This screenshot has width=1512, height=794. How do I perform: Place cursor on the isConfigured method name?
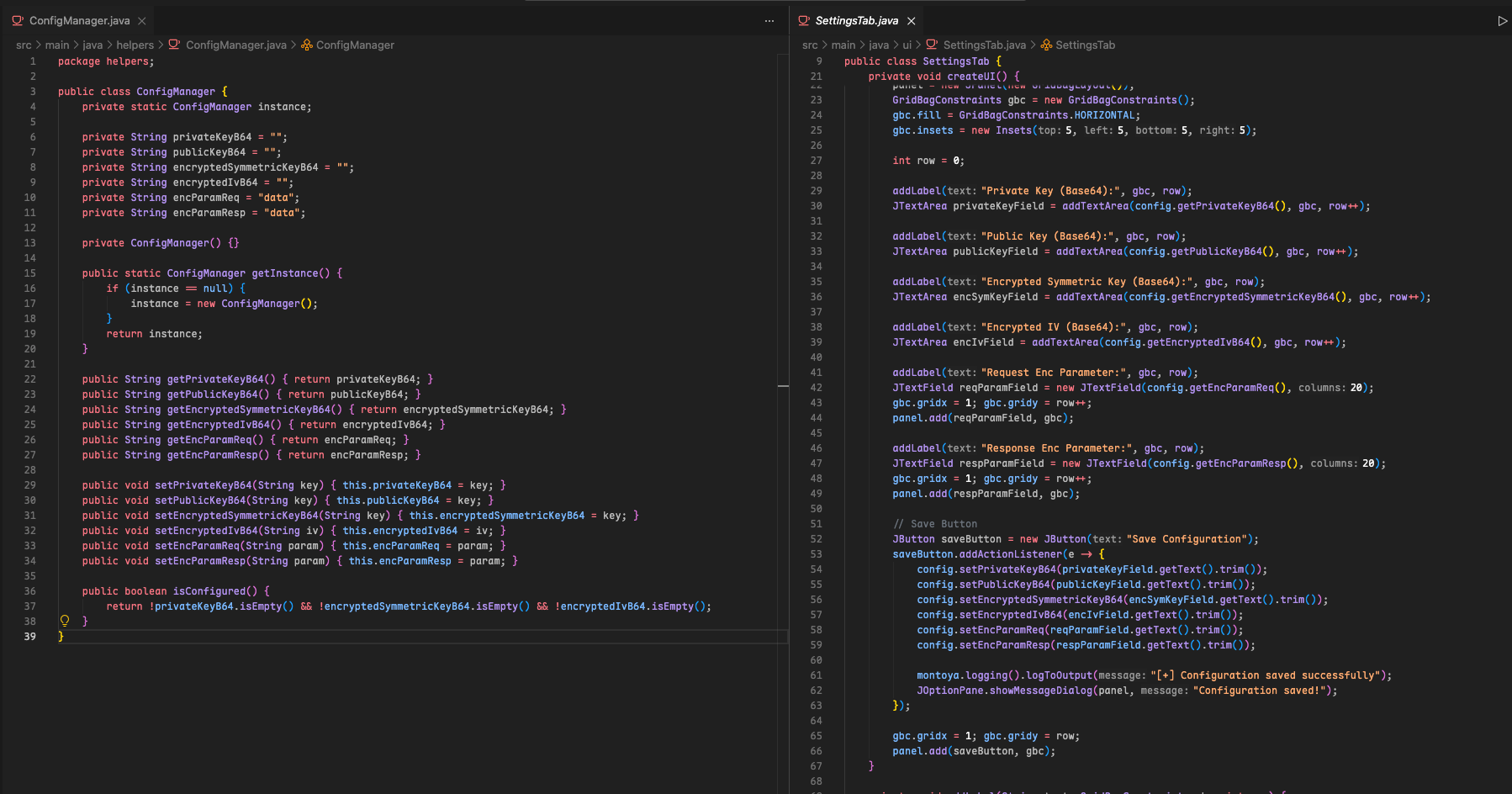click(x=209, y=591)
